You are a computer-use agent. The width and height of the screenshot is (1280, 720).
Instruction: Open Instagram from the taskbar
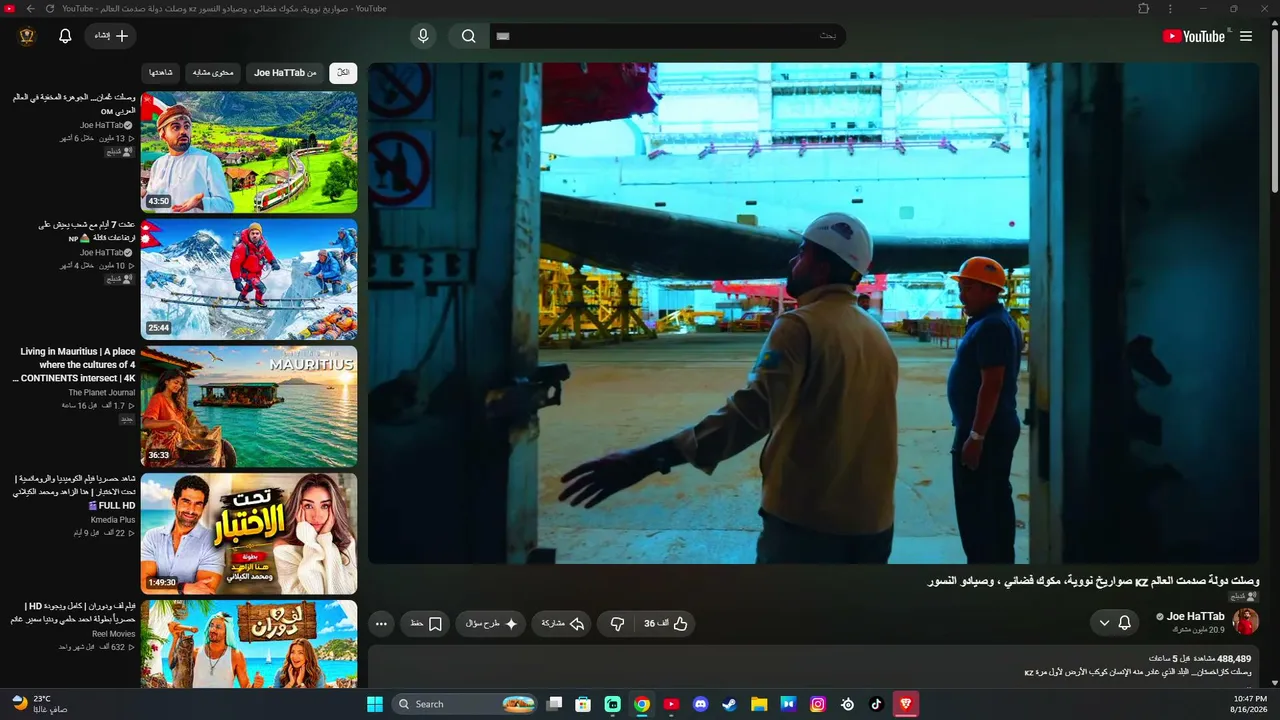pyautogui.click(x=818, y=704)
